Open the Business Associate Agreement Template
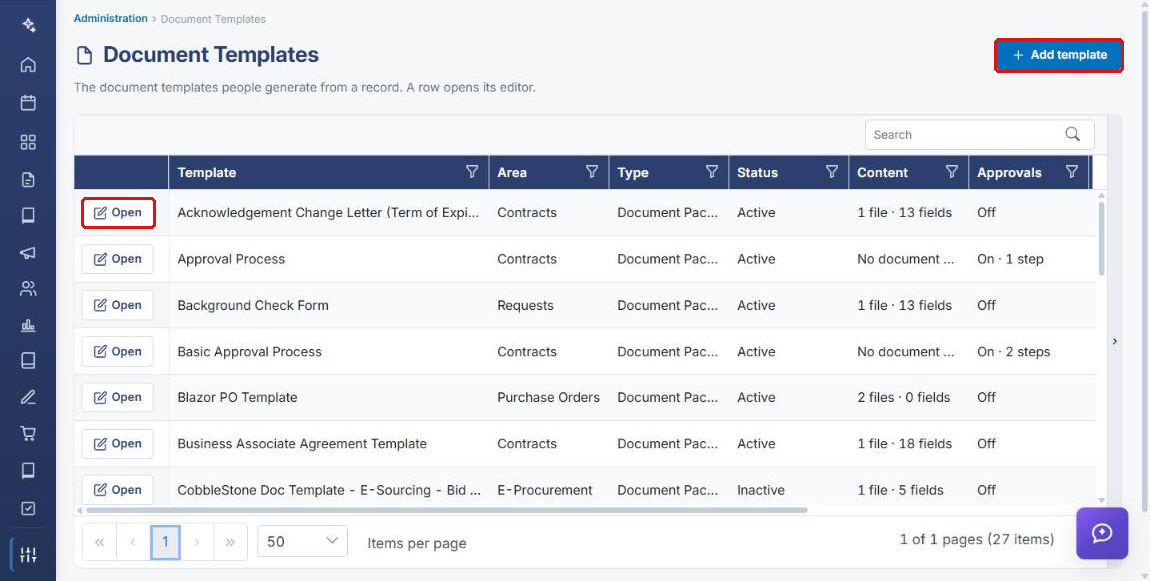The height and width of the screenshot is (581, 1150). coord(117,444)
